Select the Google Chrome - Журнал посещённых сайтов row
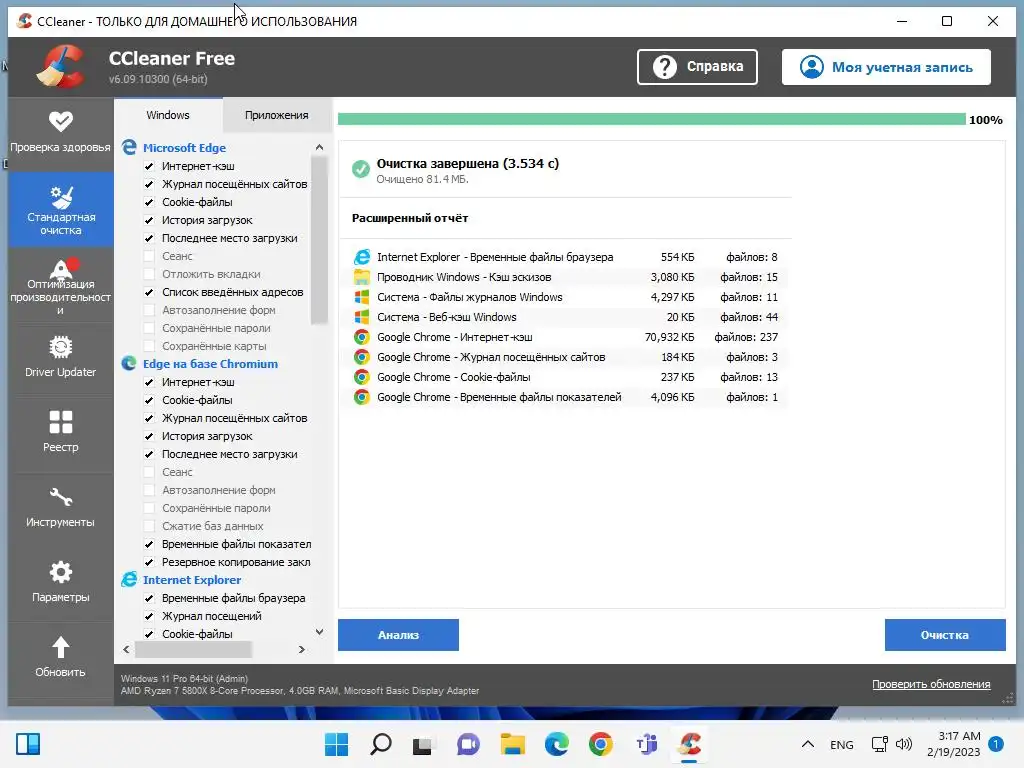This screenshot has width=1024, height=768. 566,357
